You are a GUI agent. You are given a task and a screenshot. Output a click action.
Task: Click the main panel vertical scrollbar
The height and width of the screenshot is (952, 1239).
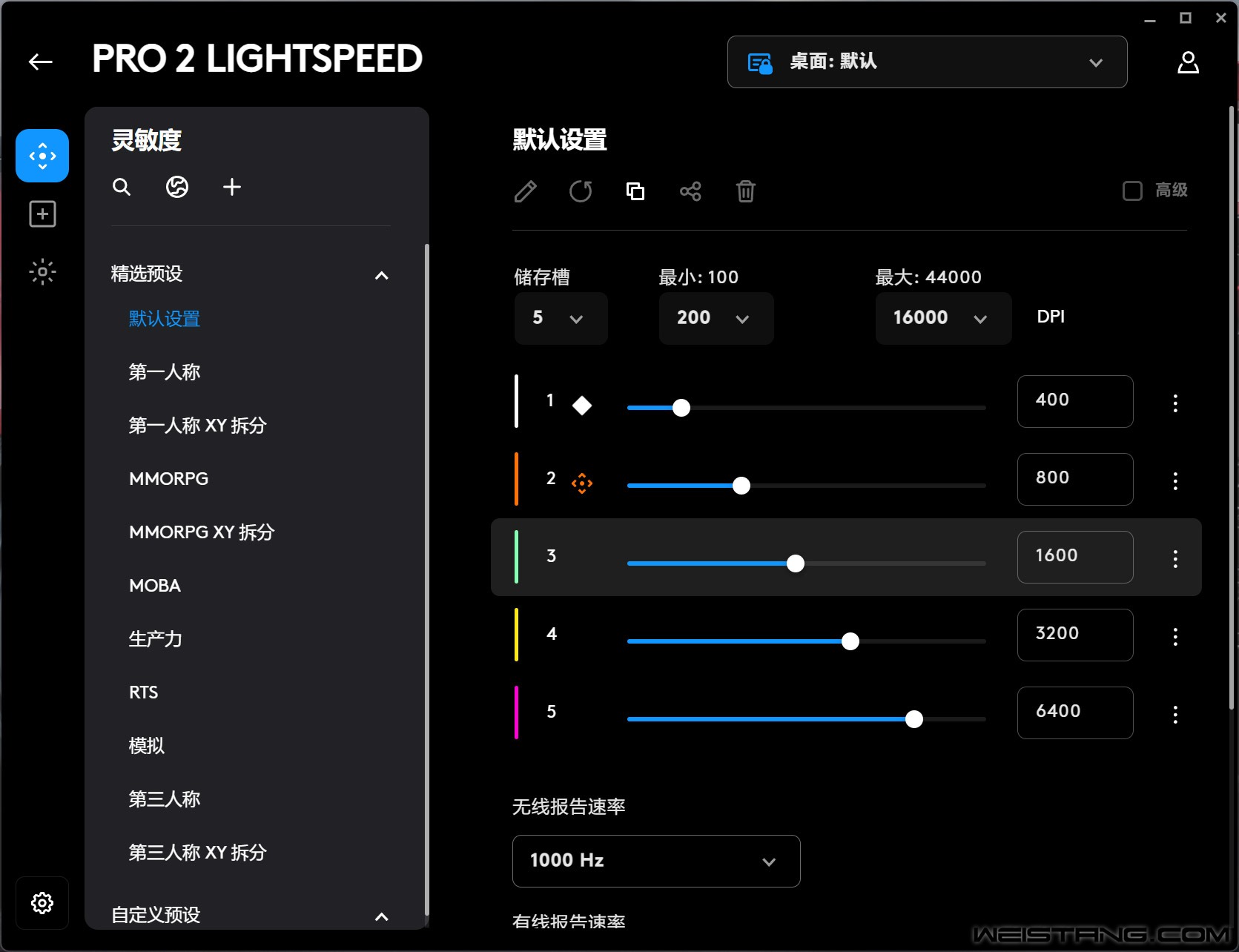tap(1232, 408)
